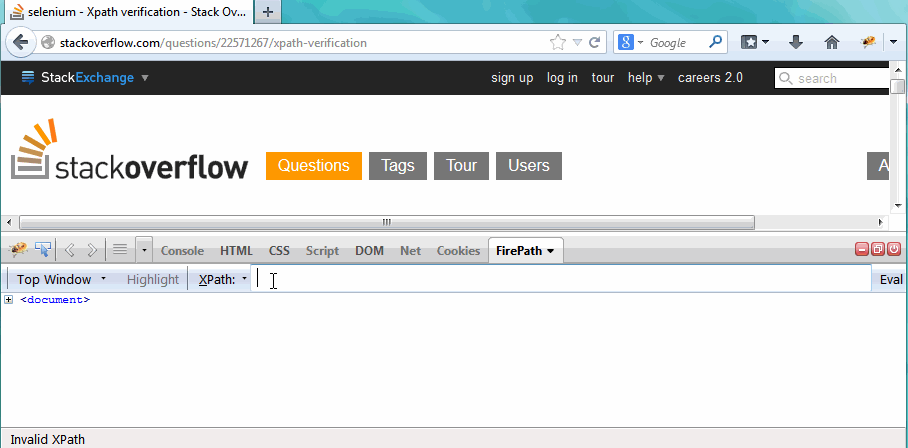The height and width of the screenshot is (448, 908).
Task: Open the Questions navigation button
Action: tap(314, 166)
